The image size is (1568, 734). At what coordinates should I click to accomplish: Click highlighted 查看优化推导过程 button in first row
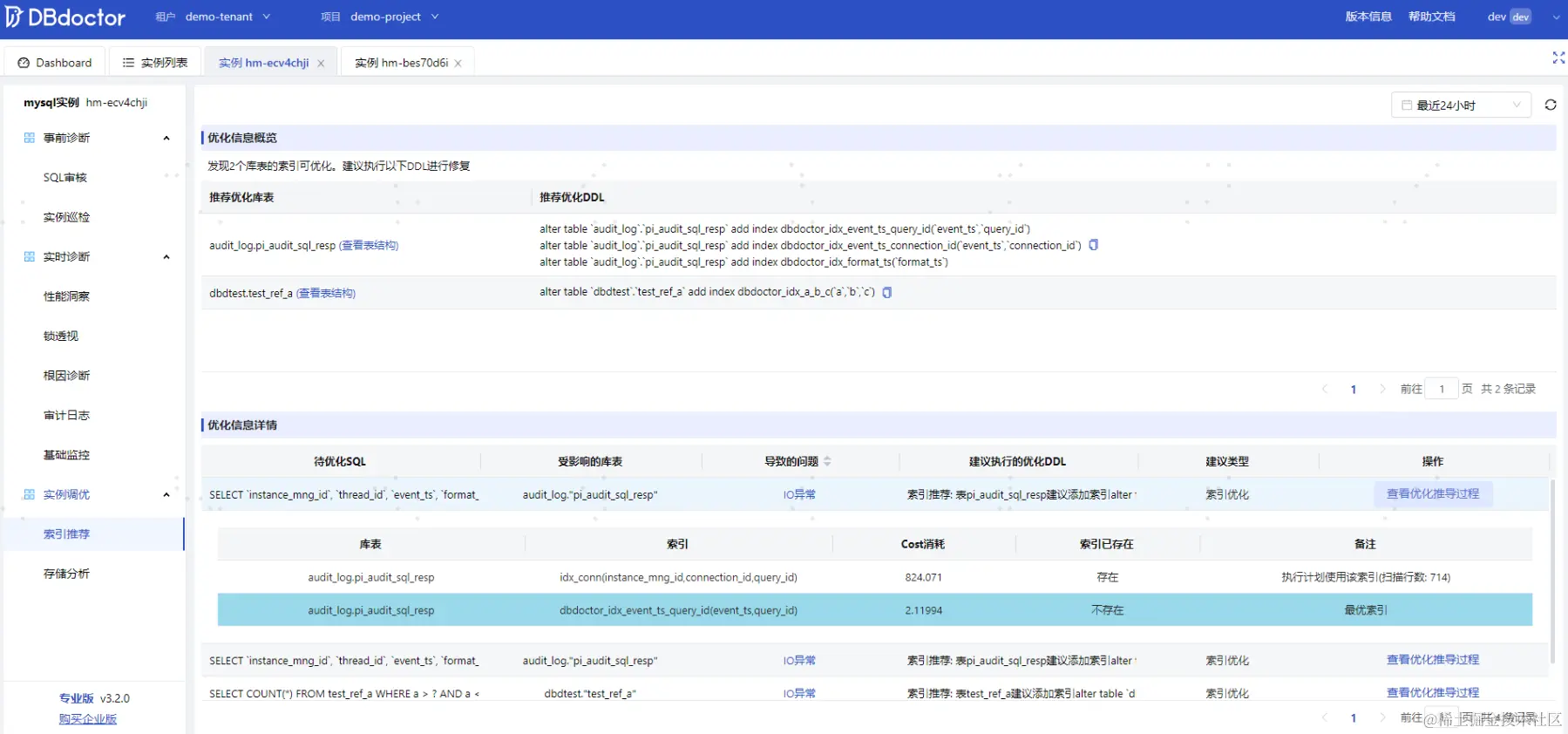[x=1433, y=493]
